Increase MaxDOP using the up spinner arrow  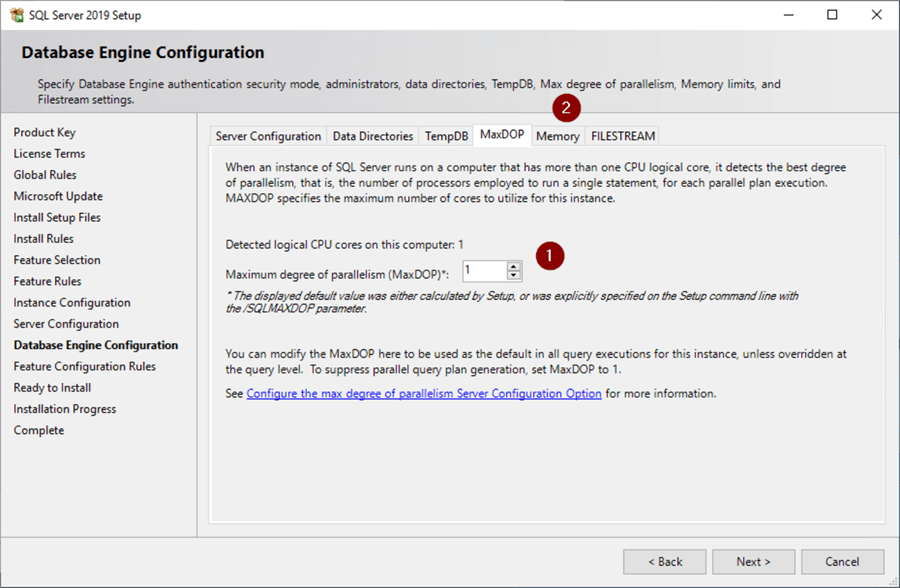click(x=514, y=266)
